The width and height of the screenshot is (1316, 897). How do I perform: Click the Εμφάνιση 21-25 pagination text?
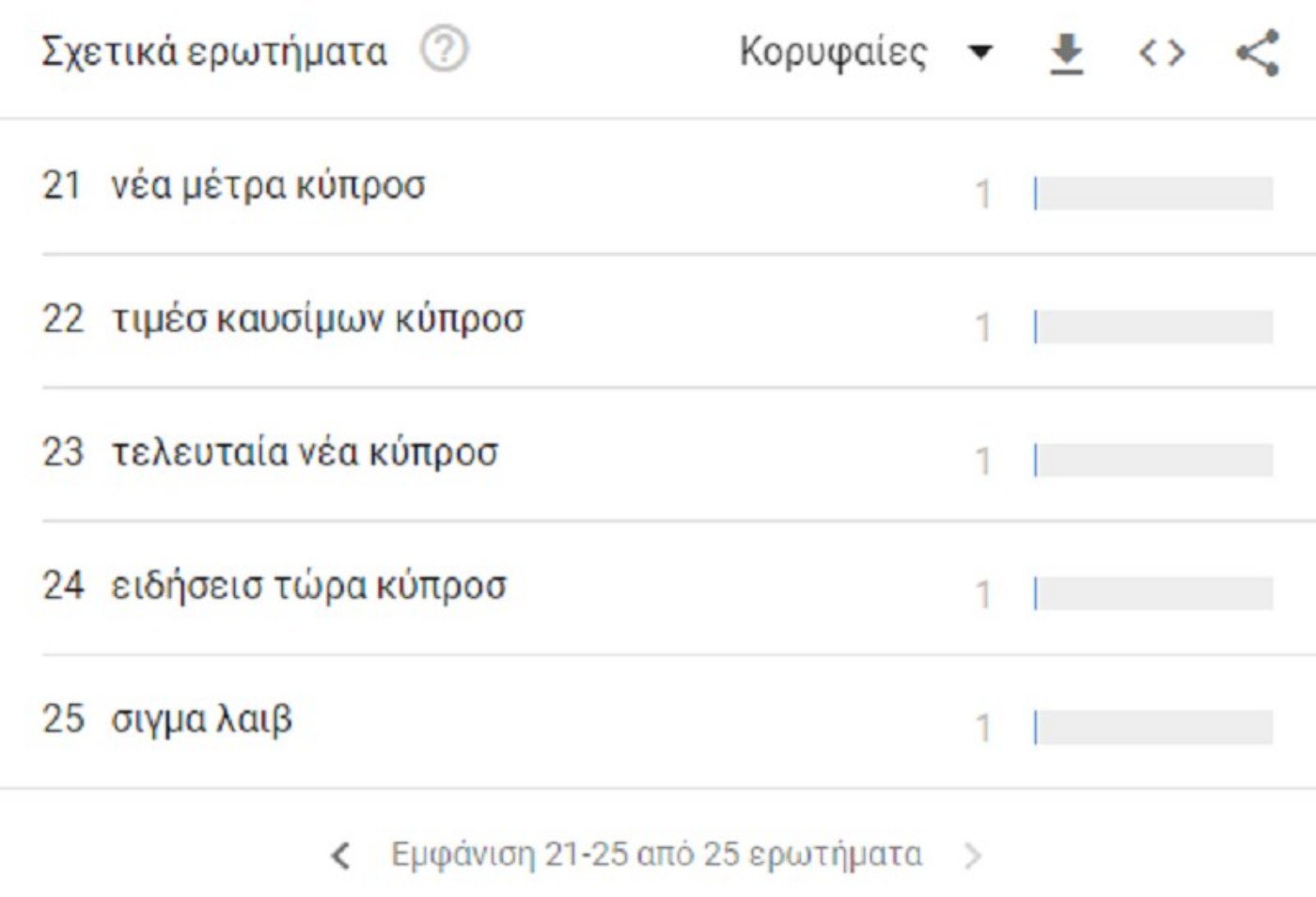pos(656,855)
